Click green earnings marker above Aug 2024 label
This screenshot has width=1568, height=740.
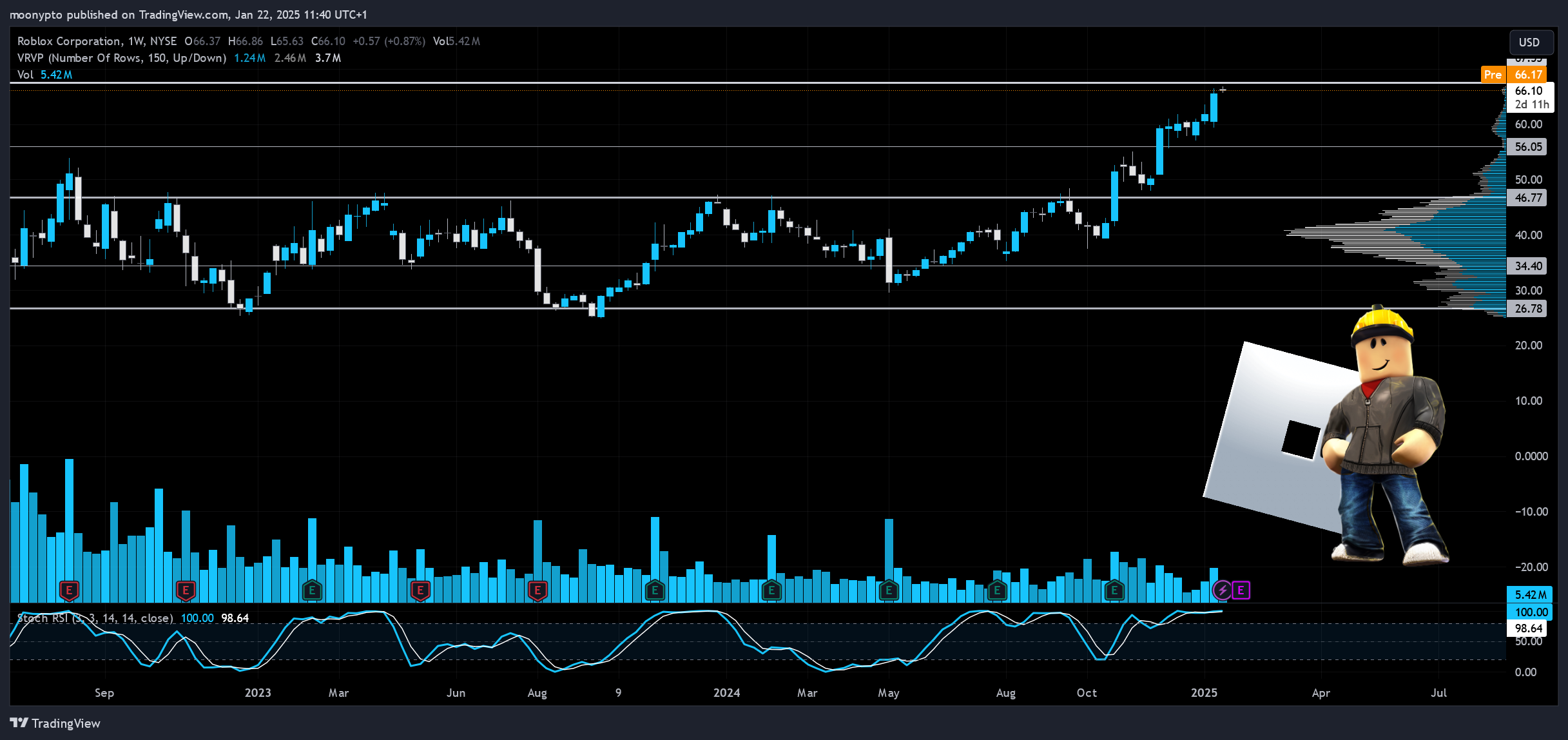click(997, 590)
